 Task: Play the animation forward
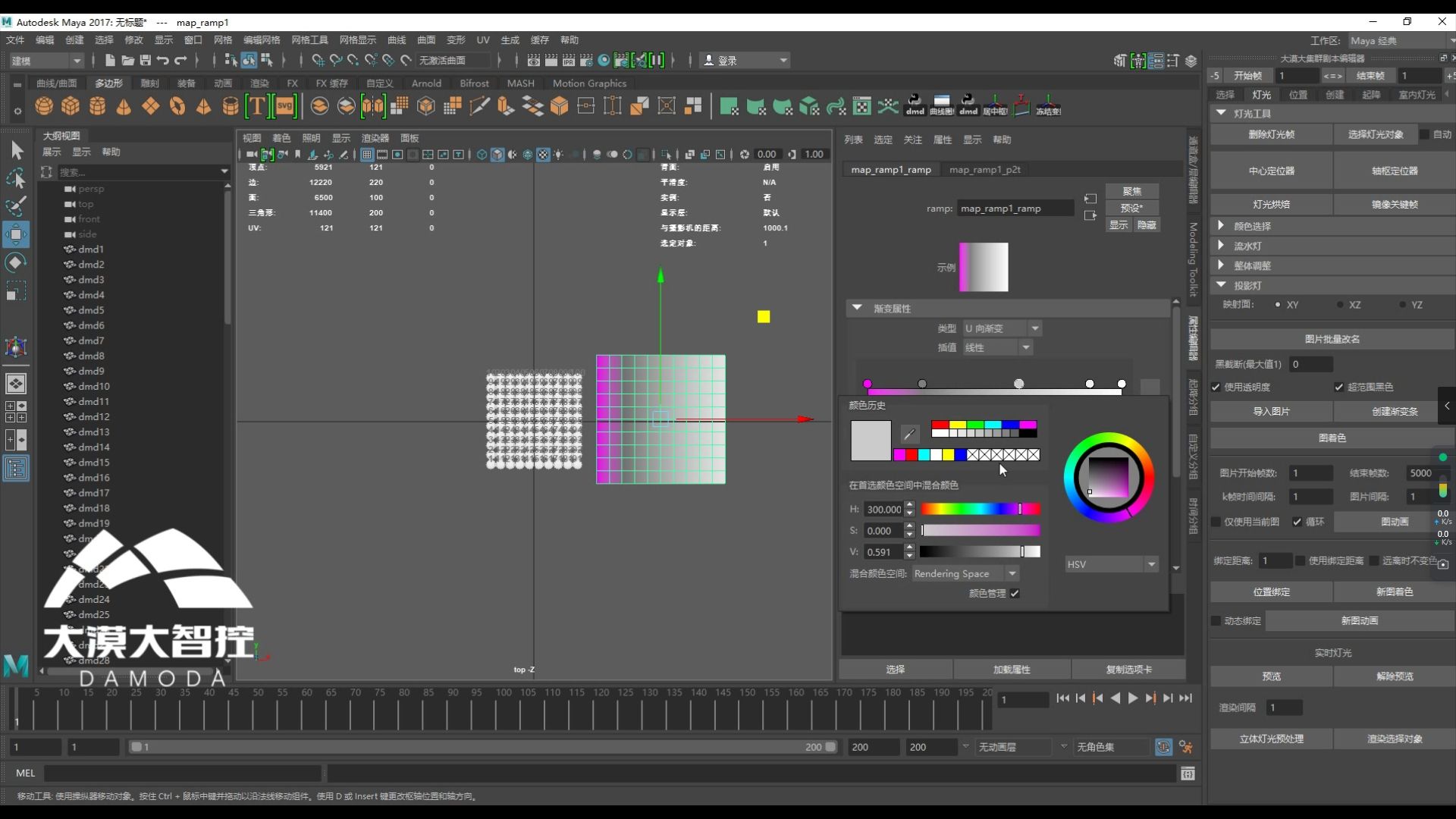[x=1133, y=698]
